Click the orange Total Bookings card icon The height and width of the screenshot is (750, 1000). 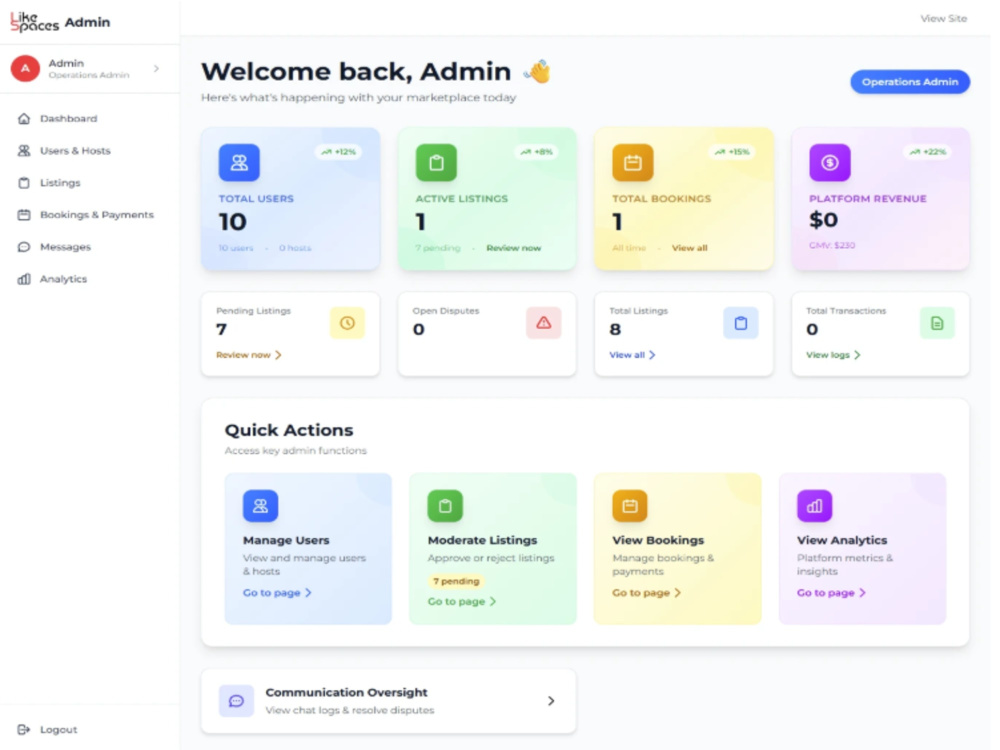click(x=633, y=163)
